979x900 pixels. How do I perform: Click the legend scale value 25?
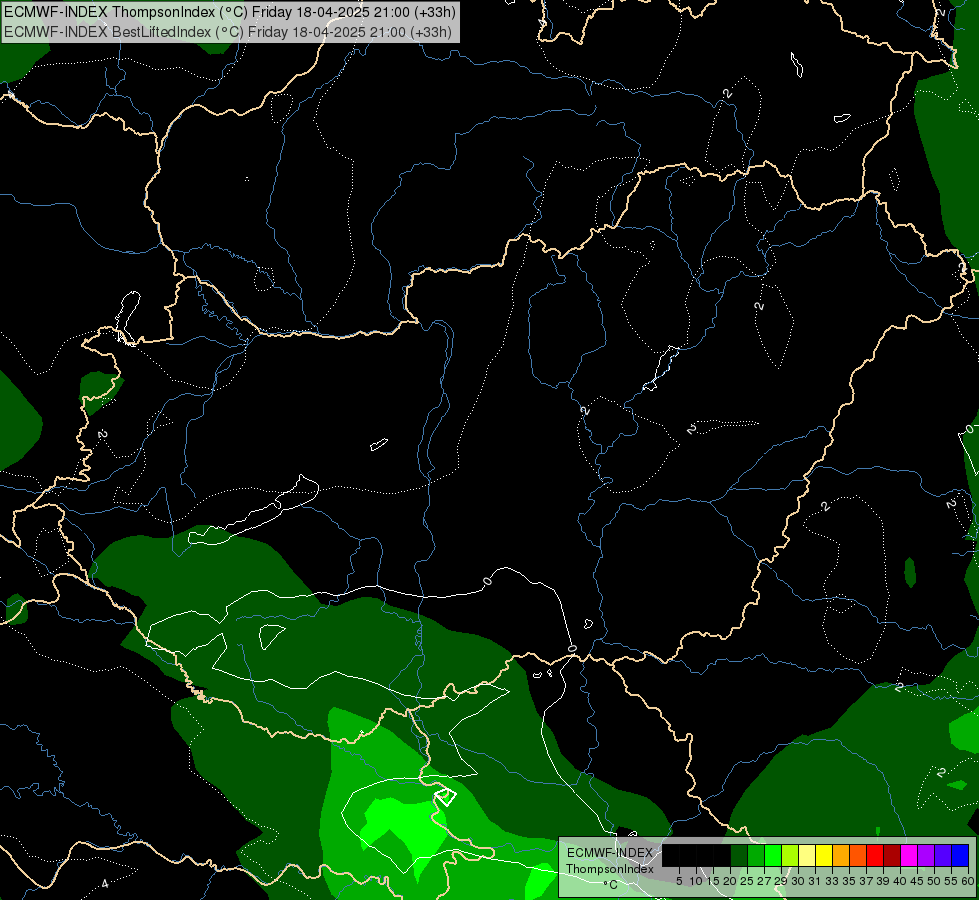coord(747,881)
